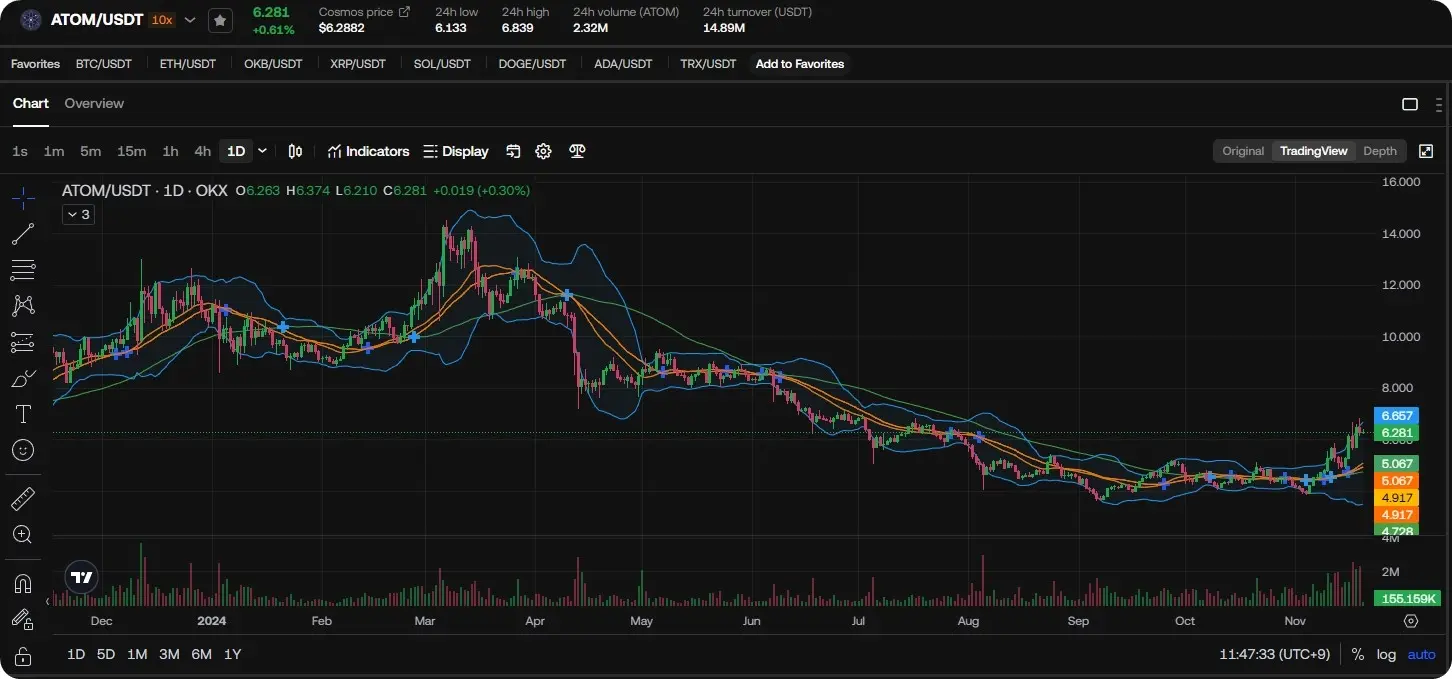Switch to the Chart tab
Viewport: 1452px width, 679px height.
coord(31,104)
